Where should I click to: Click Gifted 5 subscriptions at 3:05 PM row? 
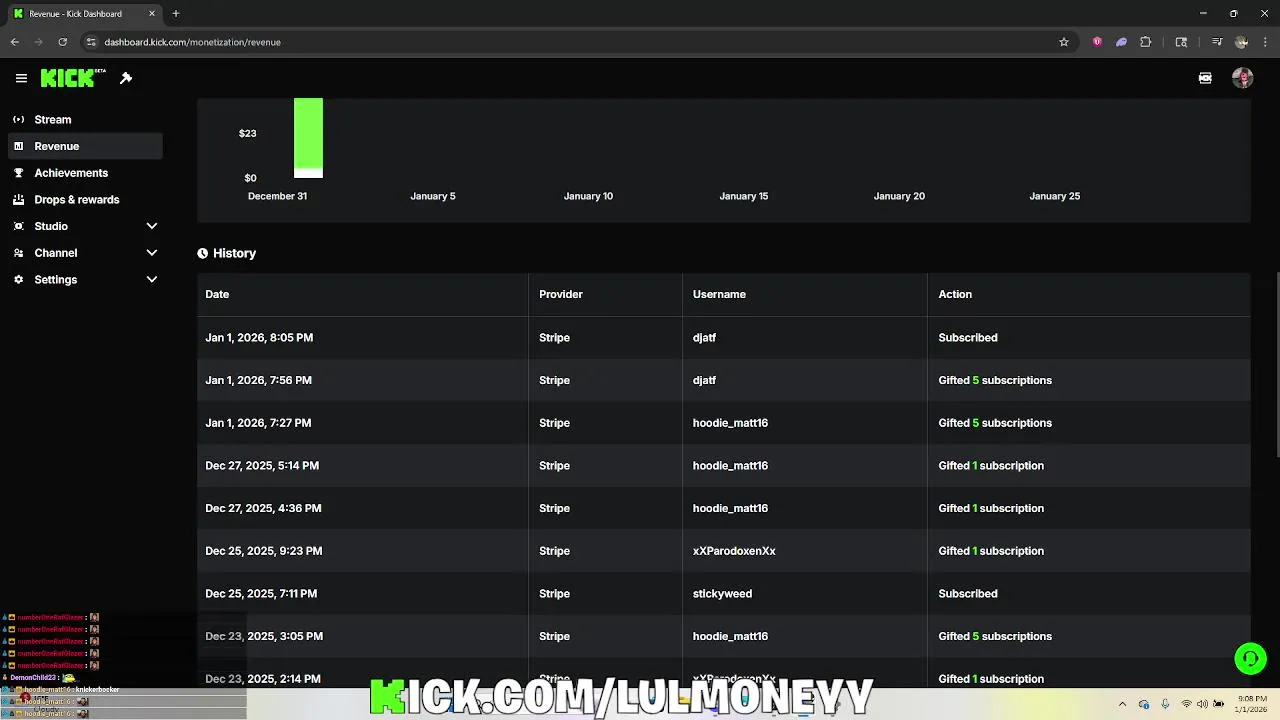(995, 636)
